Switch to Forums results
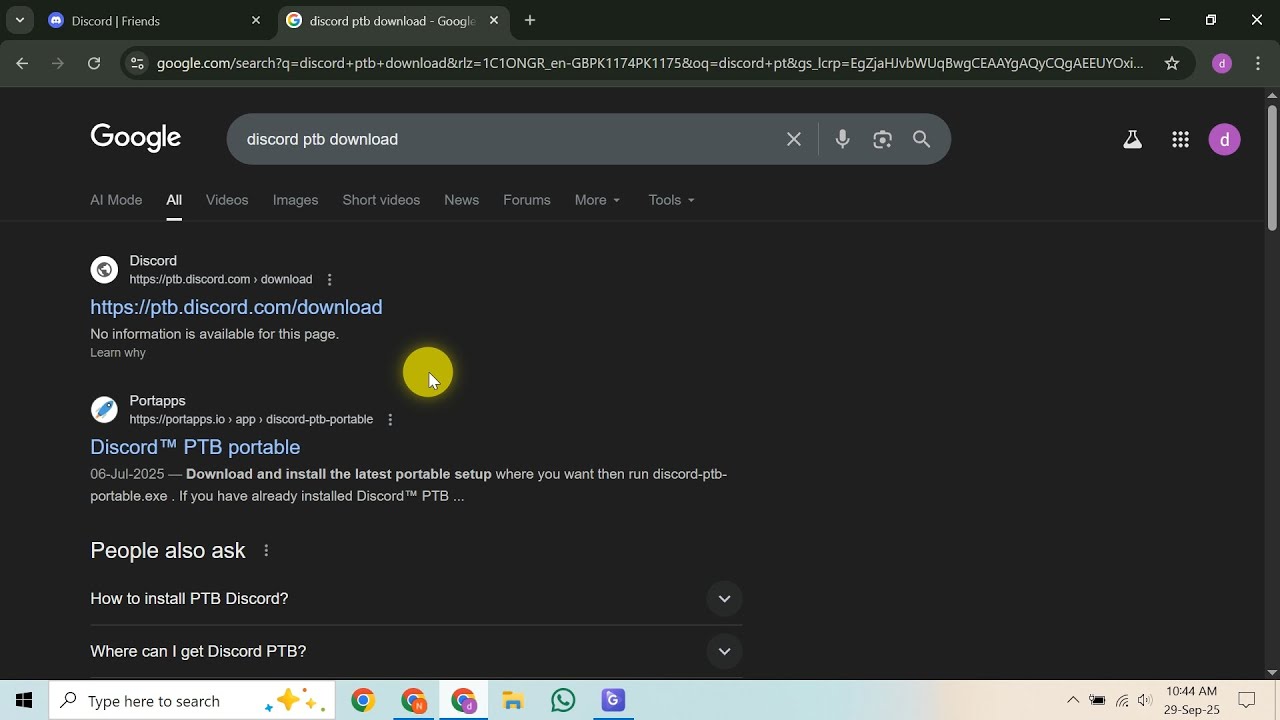The image size is (1280, 720). click(x=527, y=200)
